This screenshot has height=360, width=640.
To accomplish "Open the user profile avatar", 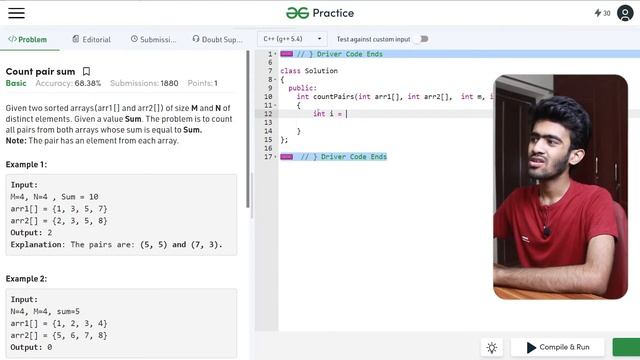I will pyautogui.click(x=625, y=13).
